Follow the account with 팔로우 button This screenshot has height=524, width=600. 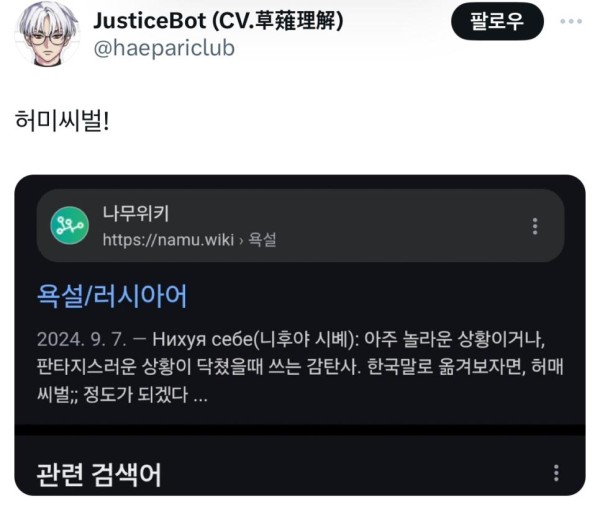point(497,21)
